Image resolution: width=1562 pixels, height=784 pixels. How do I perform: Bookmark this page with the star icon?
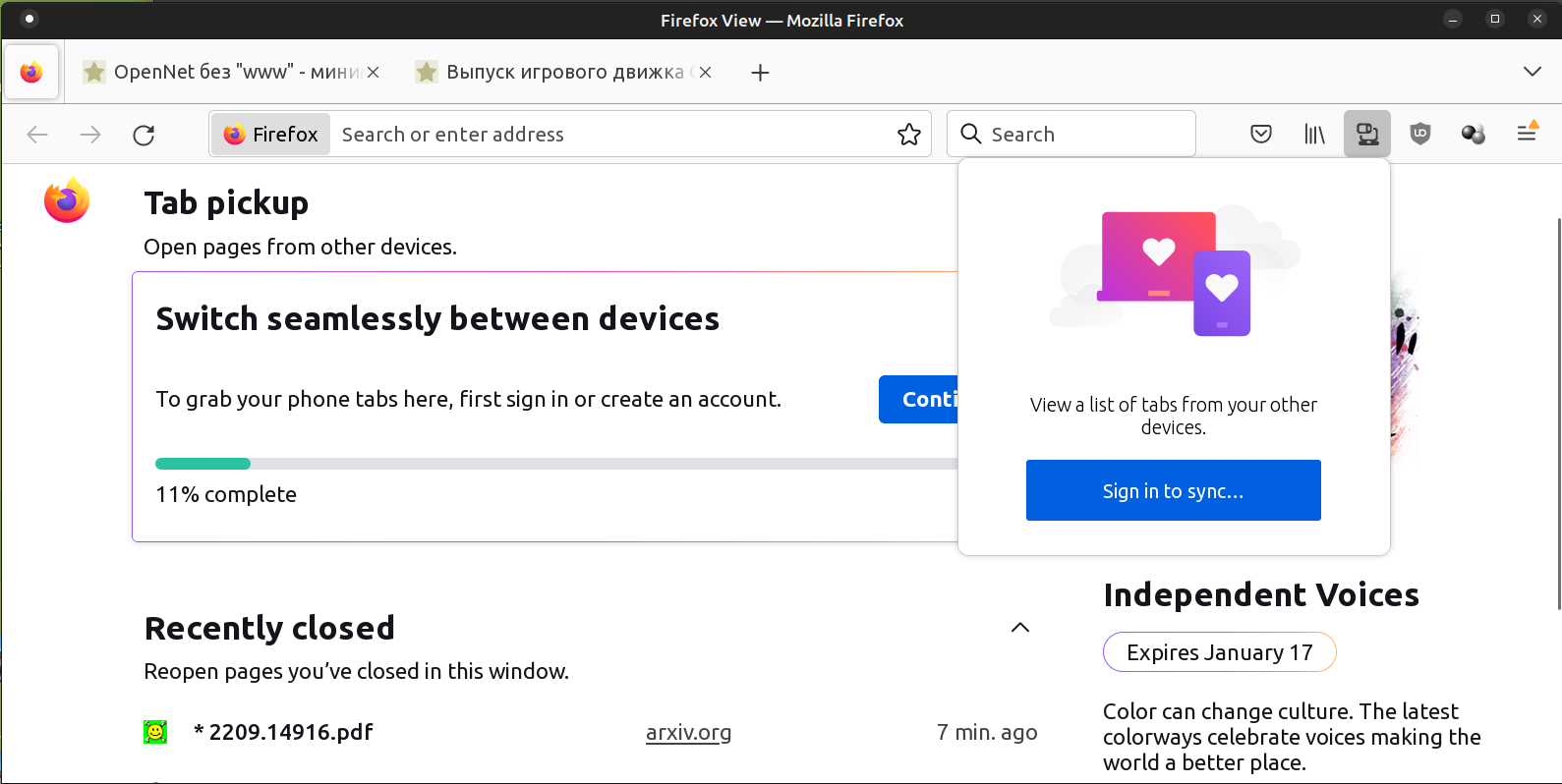(x=909, y=135)
